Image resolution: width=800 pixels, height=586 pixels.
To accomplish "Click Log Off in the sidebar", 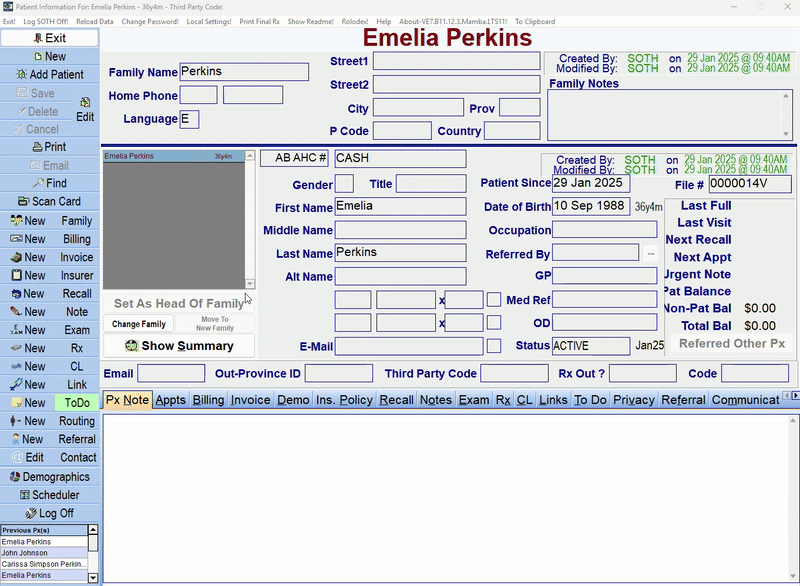I will [50, 513].
